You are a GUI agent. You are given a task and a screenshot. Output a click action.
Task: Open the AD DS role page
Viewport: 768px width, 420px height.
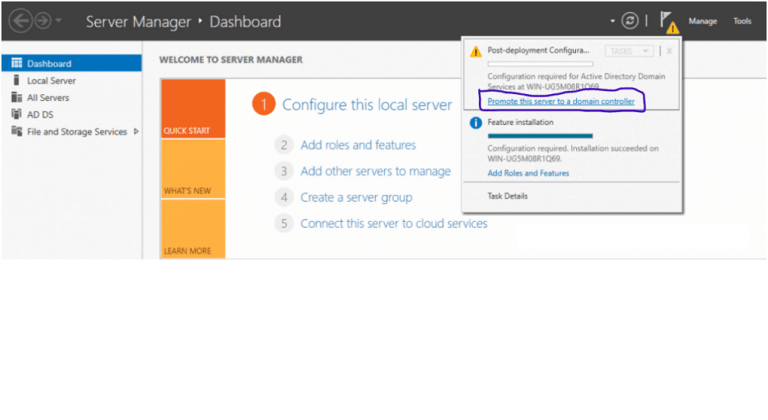click(40, 115)
